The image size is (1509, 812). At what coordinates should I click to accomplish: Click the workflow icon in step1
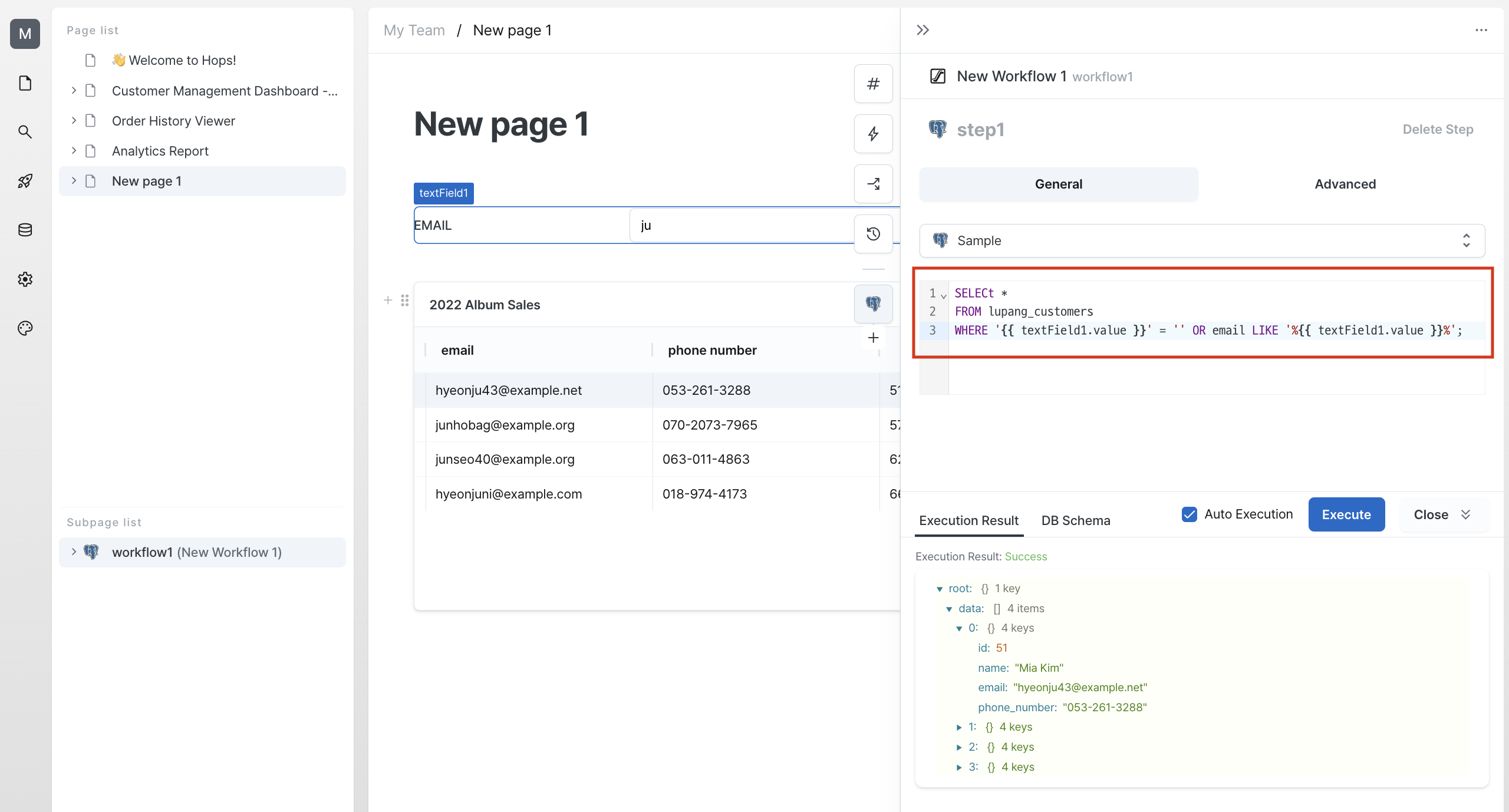point(937,128)
